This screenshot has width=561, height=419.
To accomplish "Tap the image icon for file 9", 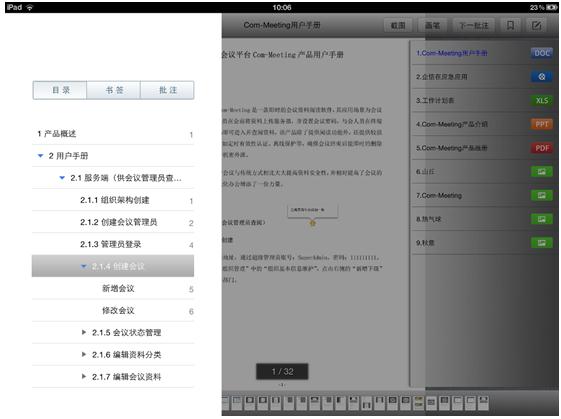I will [542, 243].
